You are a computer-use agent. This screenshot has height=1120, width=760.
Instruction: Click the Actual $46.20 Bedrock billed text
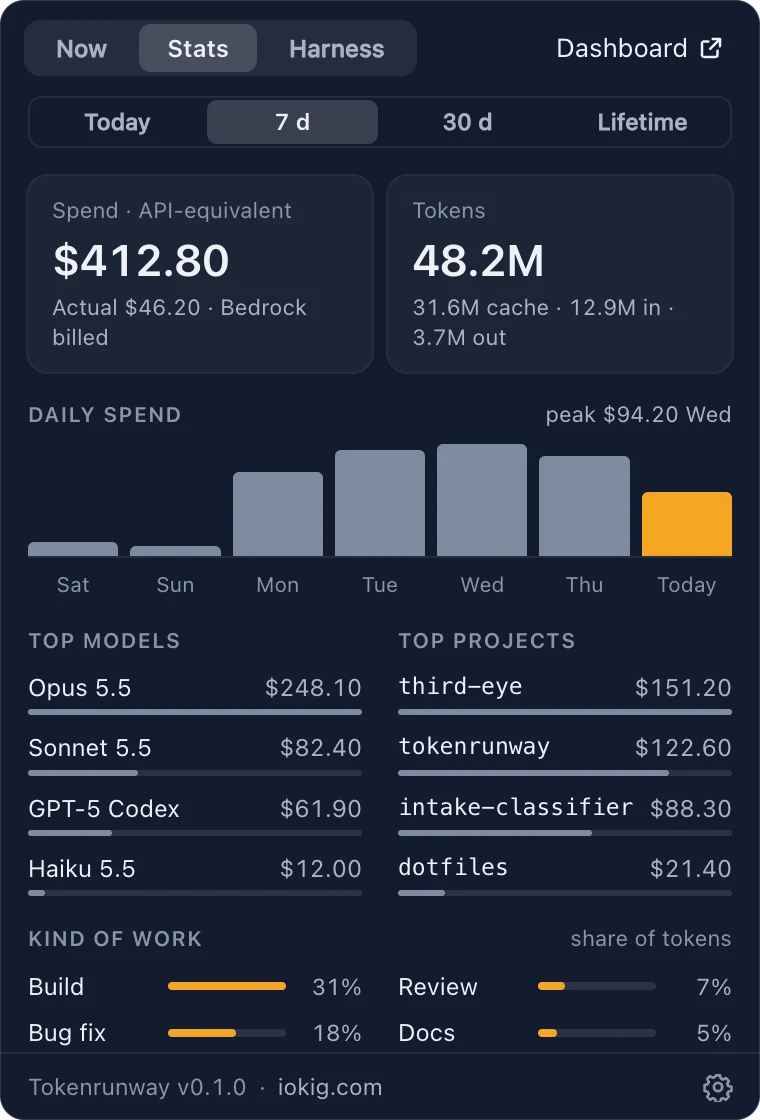pos(179,322)
